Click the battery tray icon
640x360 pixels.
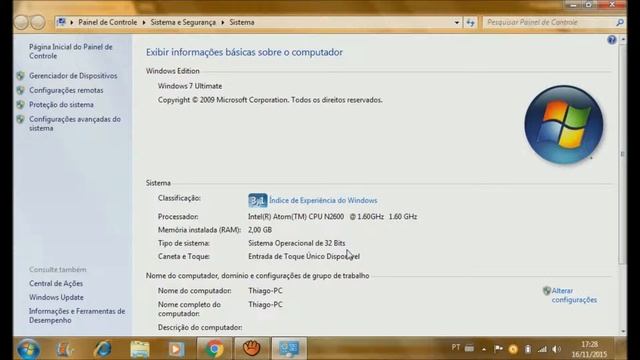pyautogui.click(x=528, y=349)
